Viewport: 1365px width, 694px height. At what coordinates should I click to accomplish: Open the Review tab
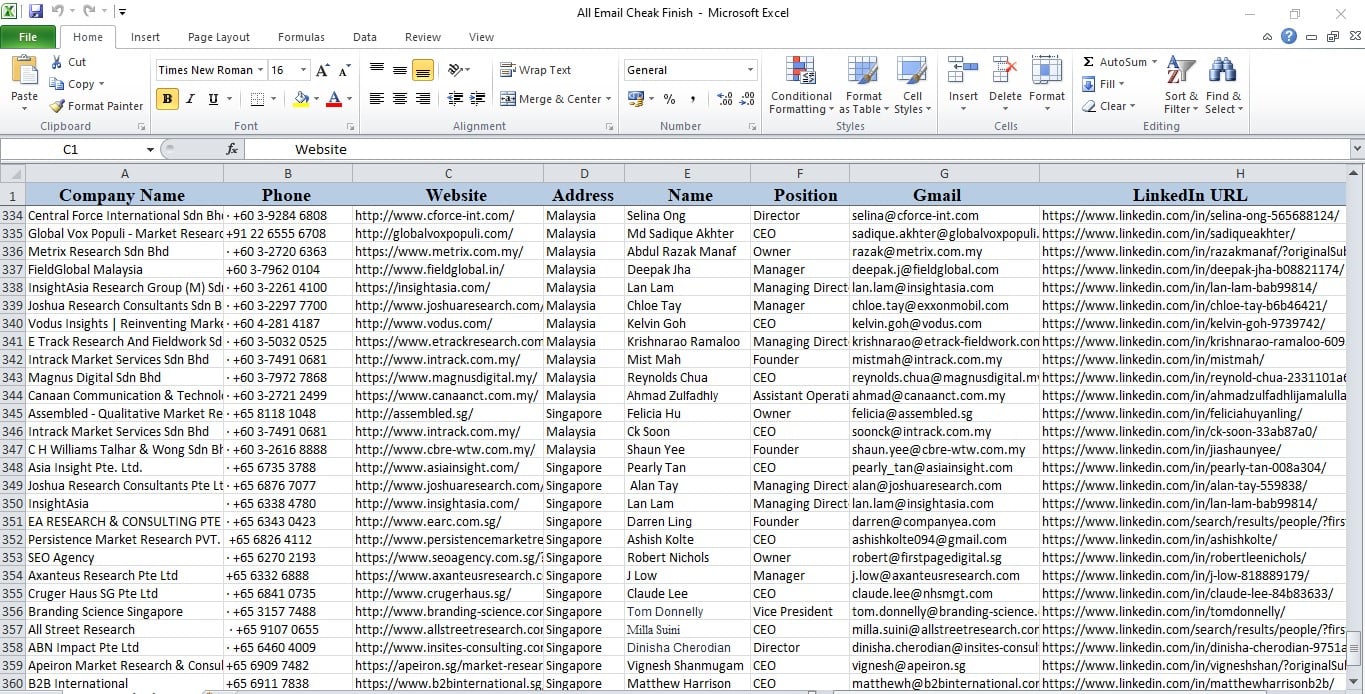426,37
